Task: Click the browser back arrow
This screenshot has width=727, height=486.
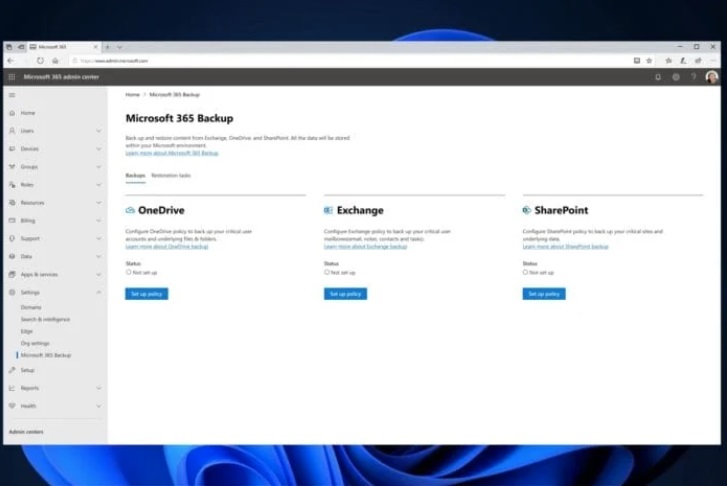Action: [x=11, y=61]
